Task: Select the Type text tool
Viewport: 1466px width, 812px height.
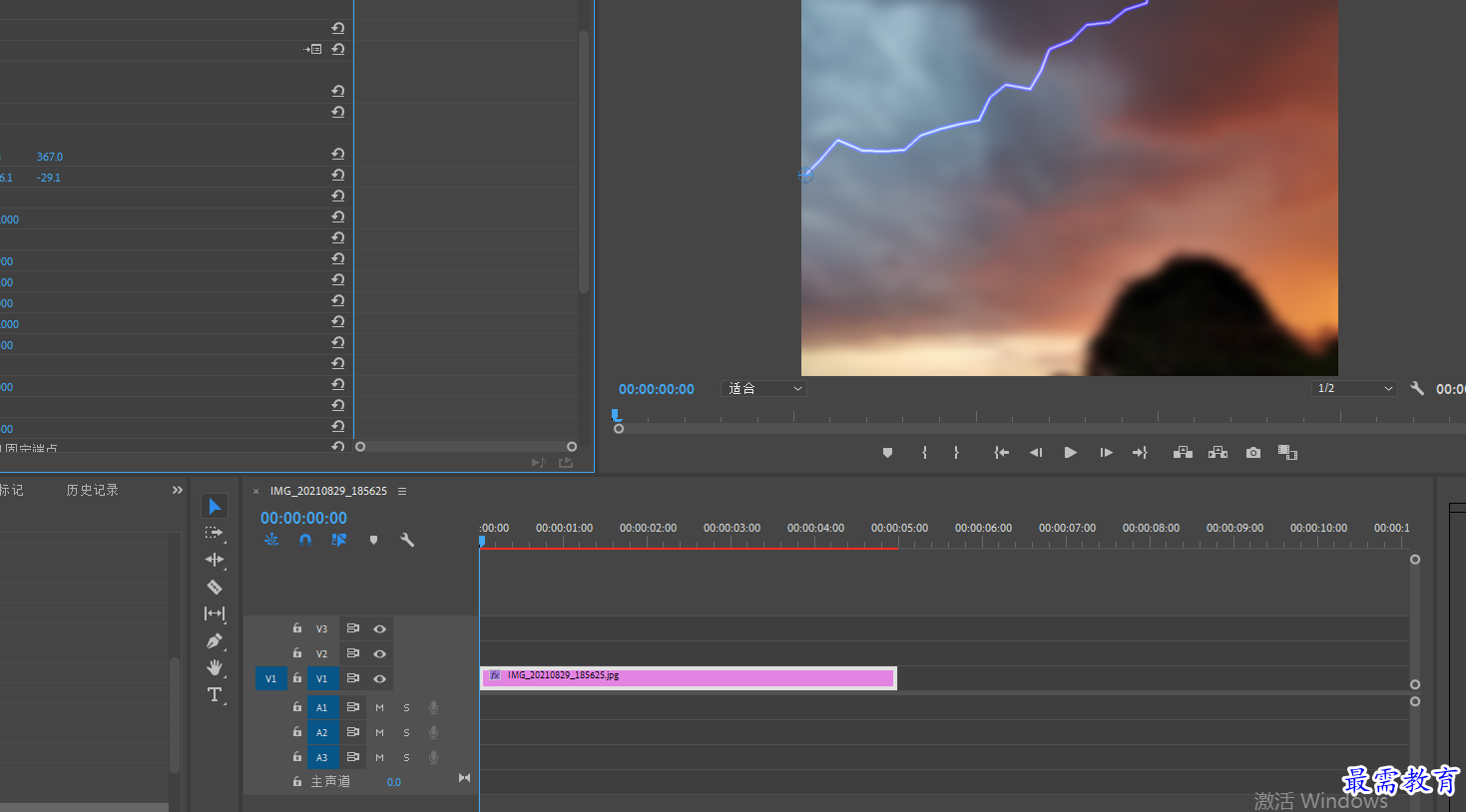Action: [215, 694]
